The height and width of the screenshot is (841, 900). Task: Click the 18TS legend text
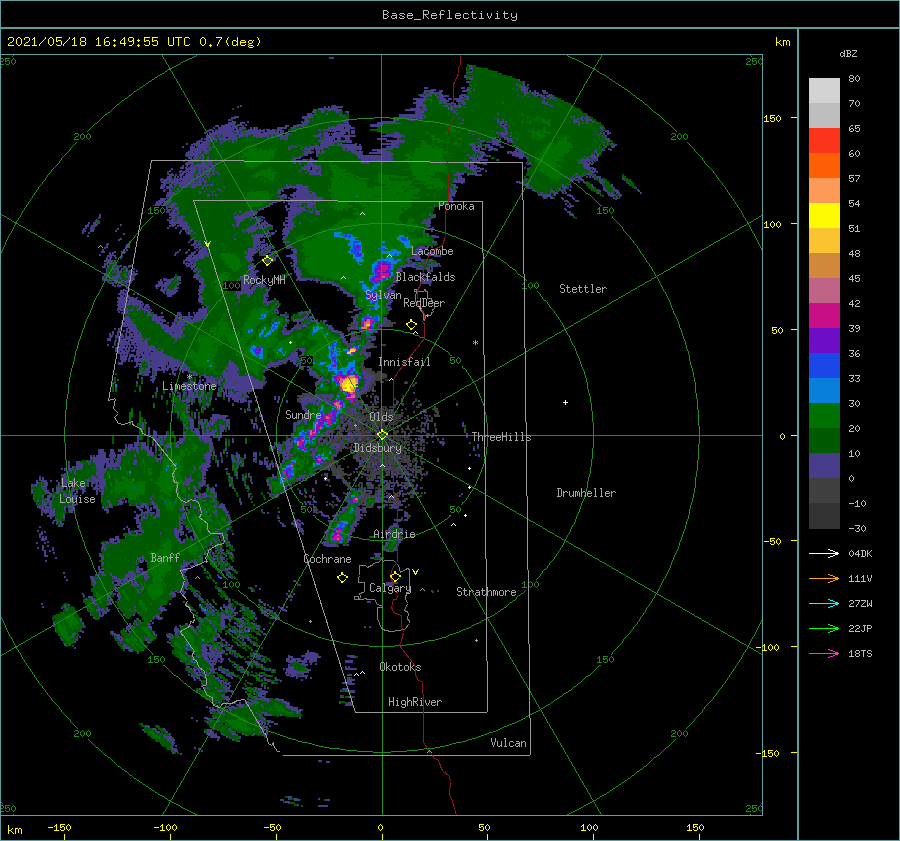click(860, 653)
